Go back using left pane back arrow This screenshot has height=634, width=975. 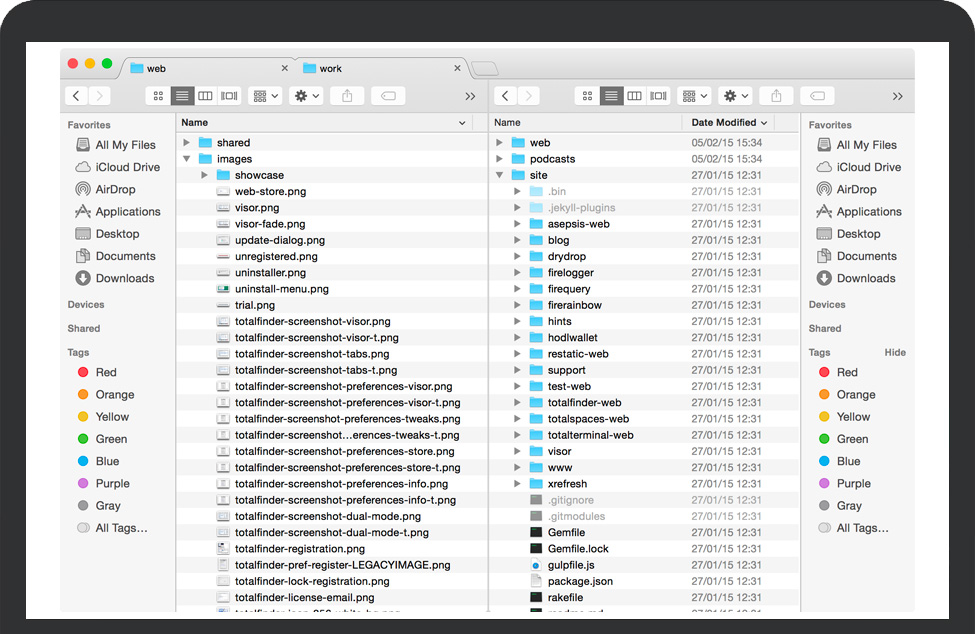coord(77,96)
